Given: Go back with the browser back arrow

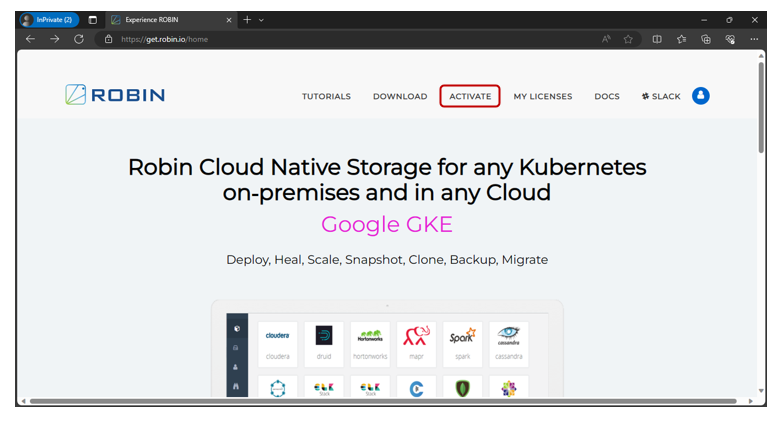Looking at the screenshot, I should (x=30, y=39).
